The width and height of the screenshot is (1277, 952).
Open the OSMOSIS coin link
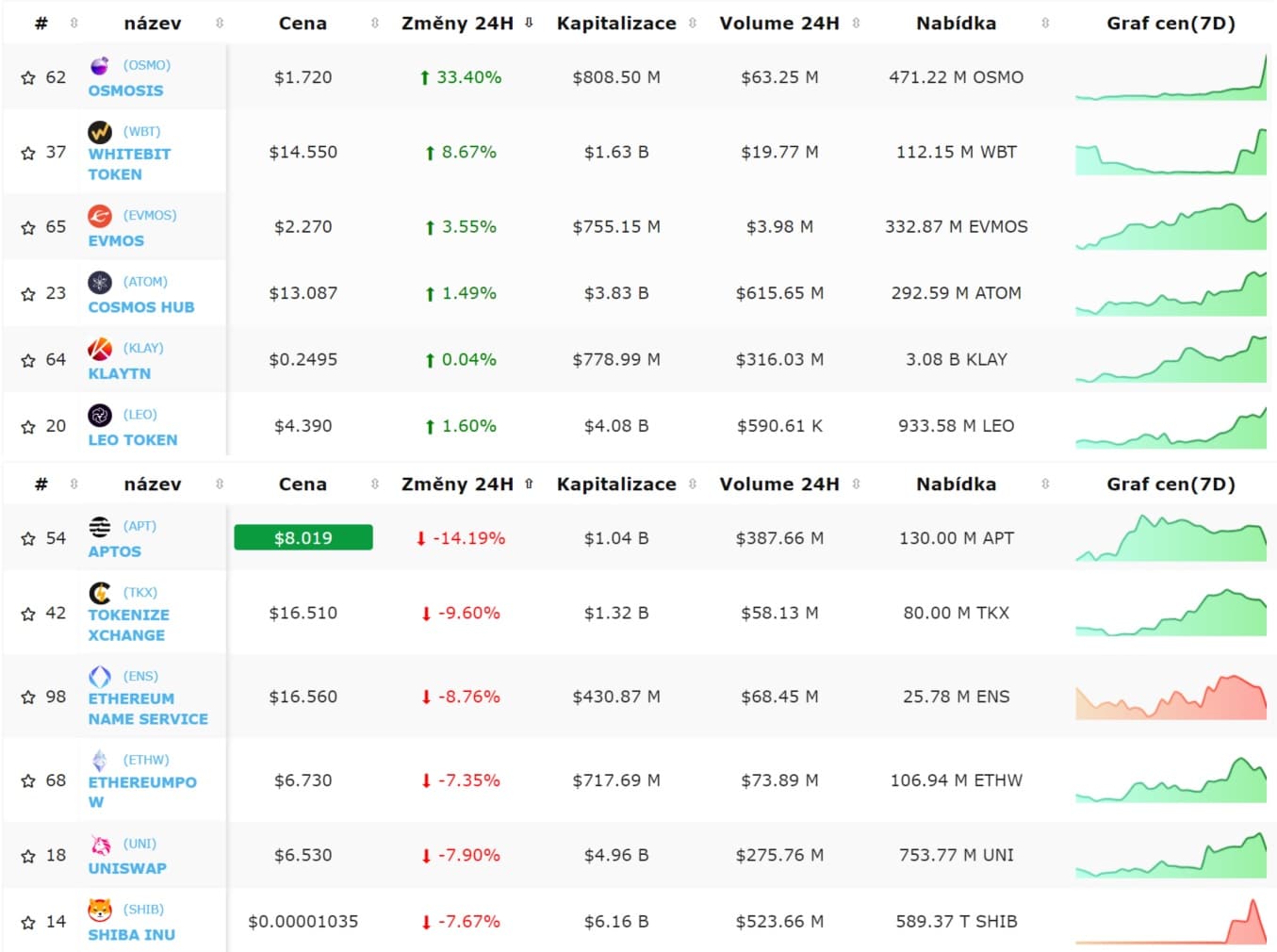[125, 90]
